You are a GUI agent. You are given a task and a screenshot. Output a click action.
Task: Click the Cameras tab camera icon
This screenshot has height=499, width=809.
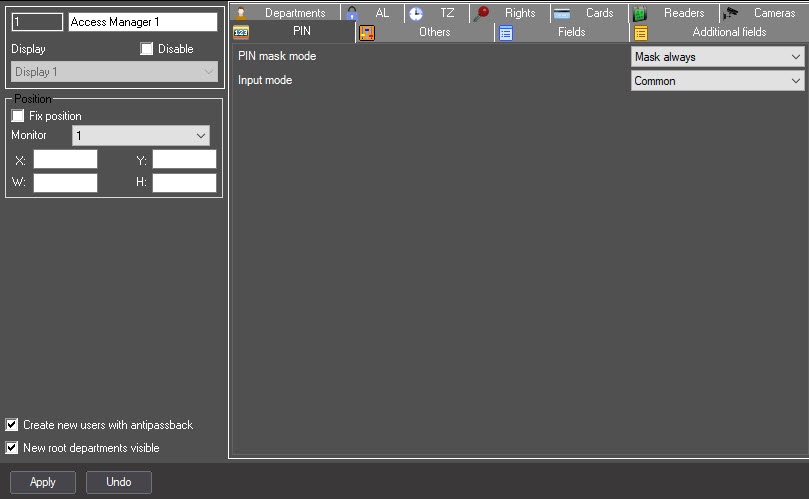click(x=730, y=13)
